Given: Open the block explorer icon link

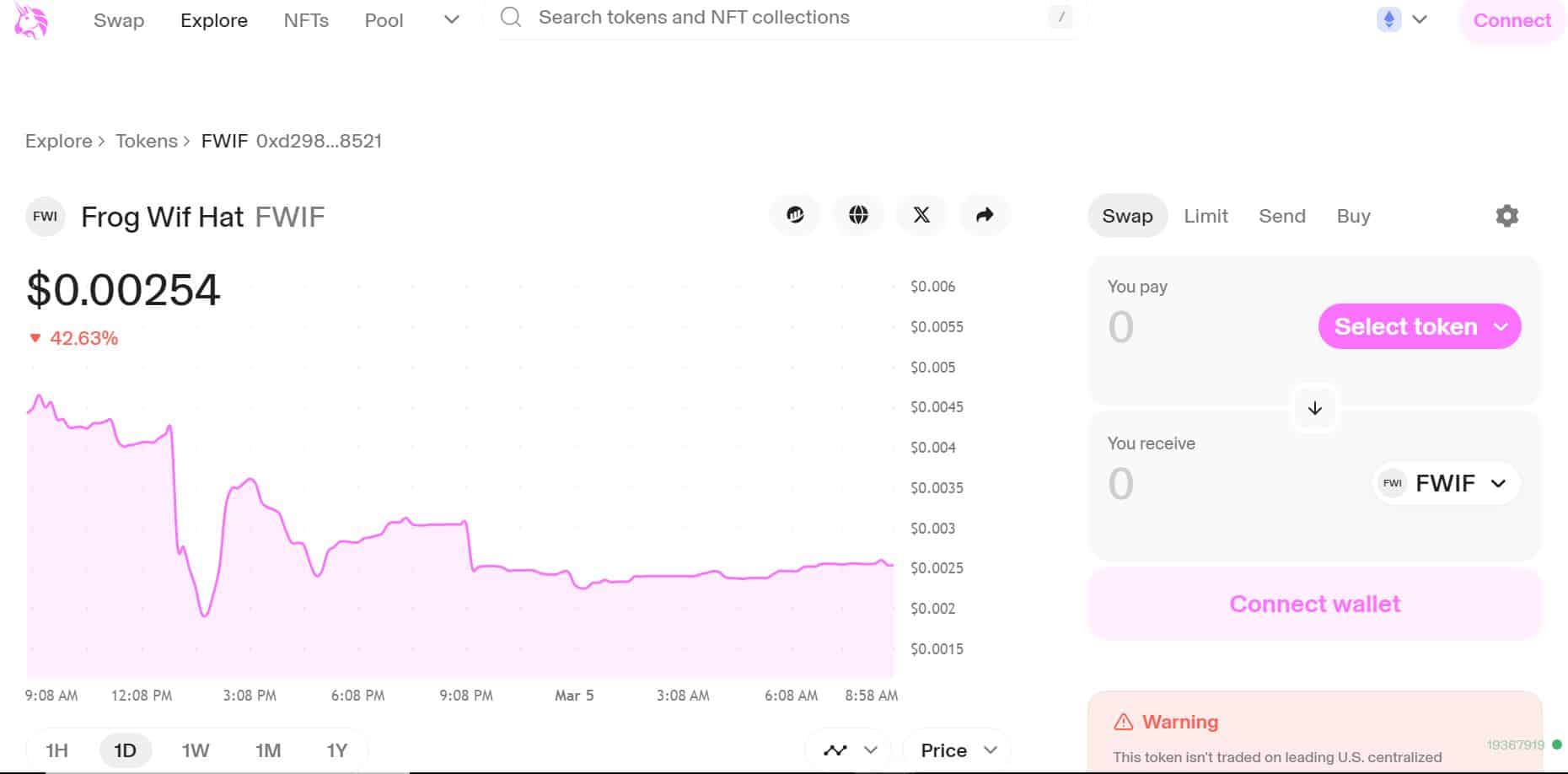Looking at the screenshot, I should 795,215.
